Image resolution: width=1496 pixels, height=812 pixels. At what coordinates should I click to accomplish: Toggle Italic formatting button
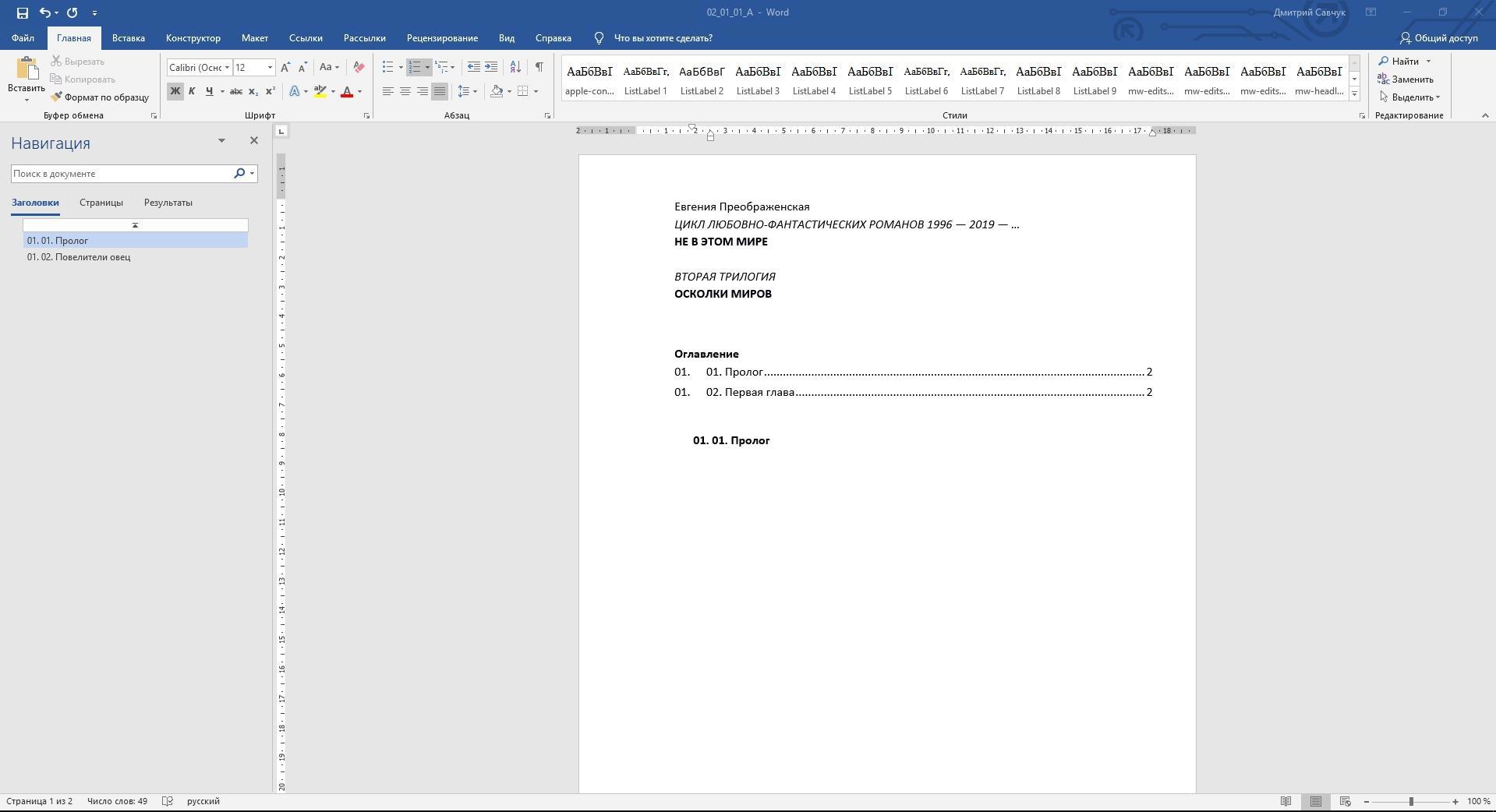192,91
